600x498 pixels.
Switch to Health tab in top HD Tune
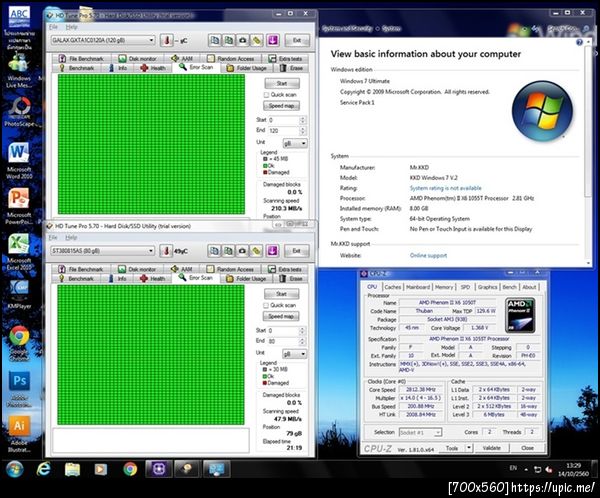click(x=153, y=68)
